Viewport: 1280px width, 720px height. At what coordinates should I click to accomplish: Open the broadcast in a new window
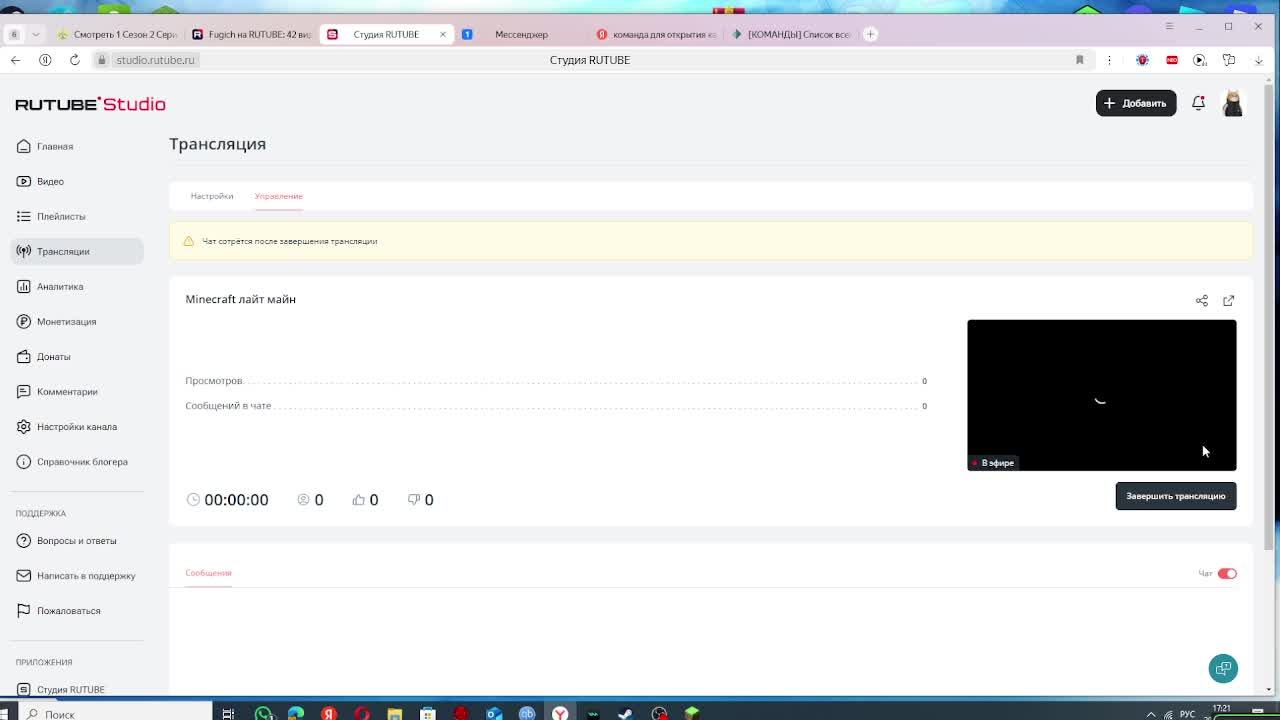[1228, 300]
